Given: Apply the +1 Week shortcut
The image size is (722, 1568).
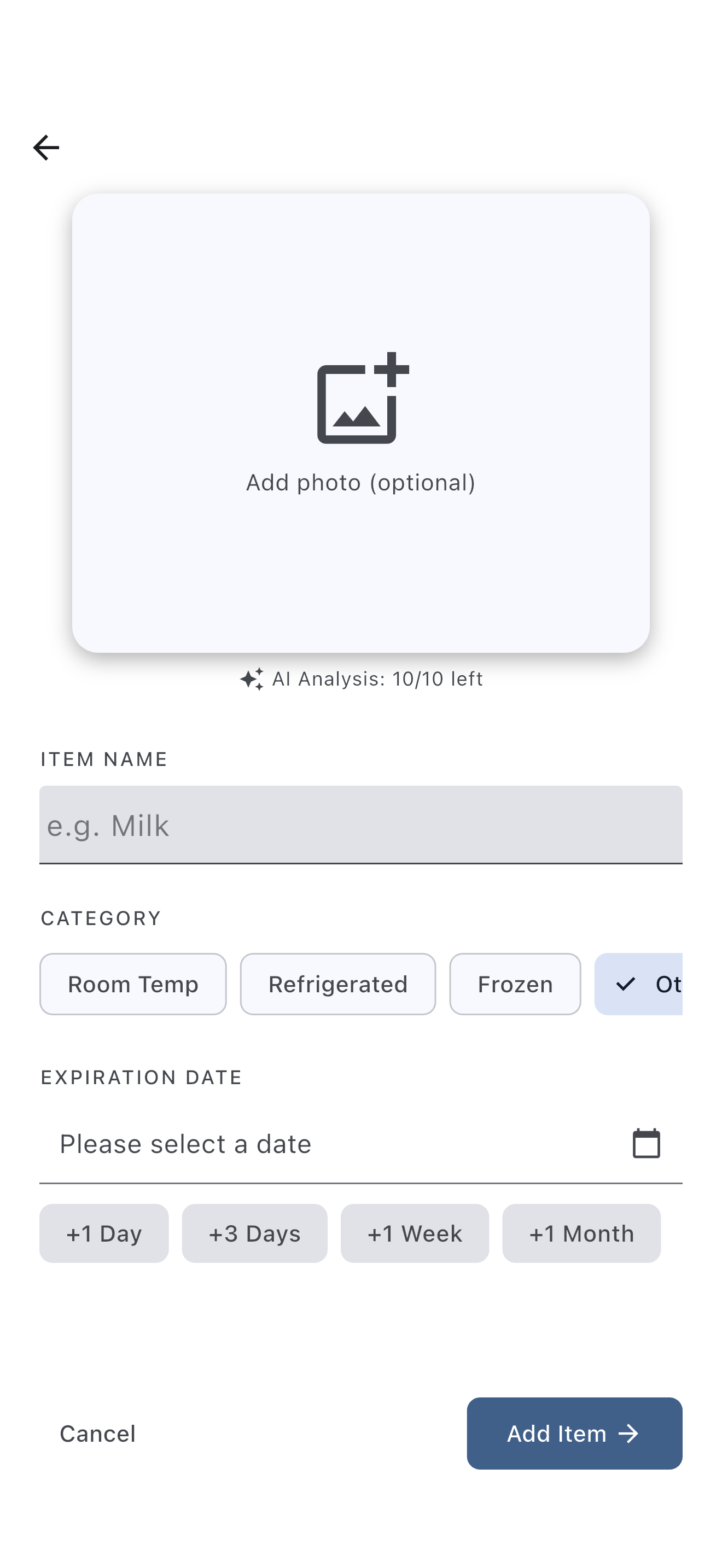Looking at the screenshot, I should point(415,1233).
